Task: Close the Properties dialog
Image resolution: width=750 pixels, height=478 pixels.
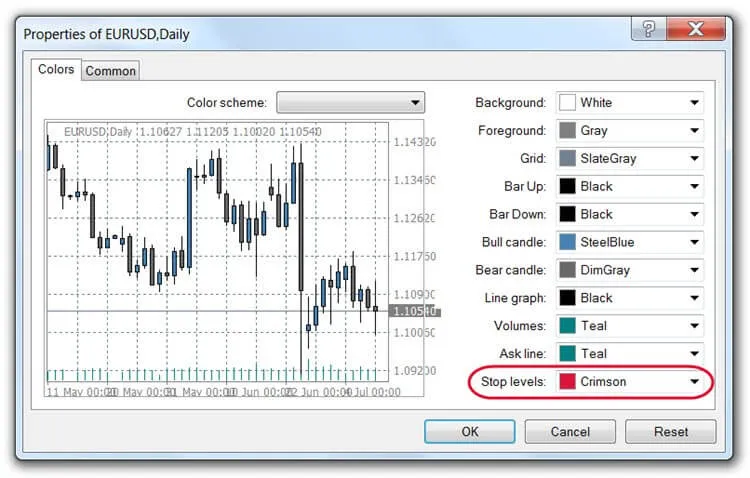Action: pos(696,29)
